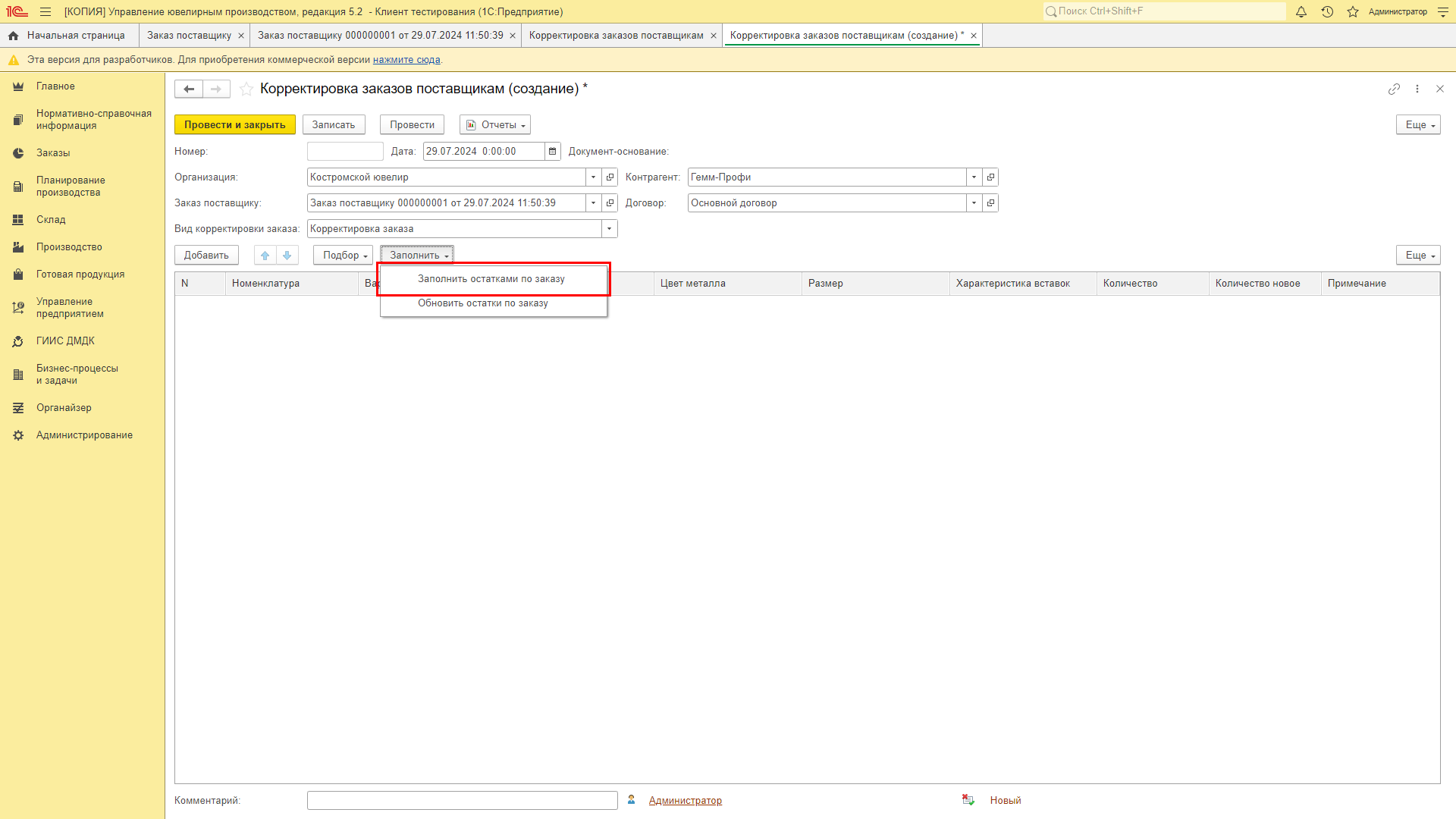1456x819 pixels.
Task: Sort by Количество новое column header
Action: coord(1265,284)
